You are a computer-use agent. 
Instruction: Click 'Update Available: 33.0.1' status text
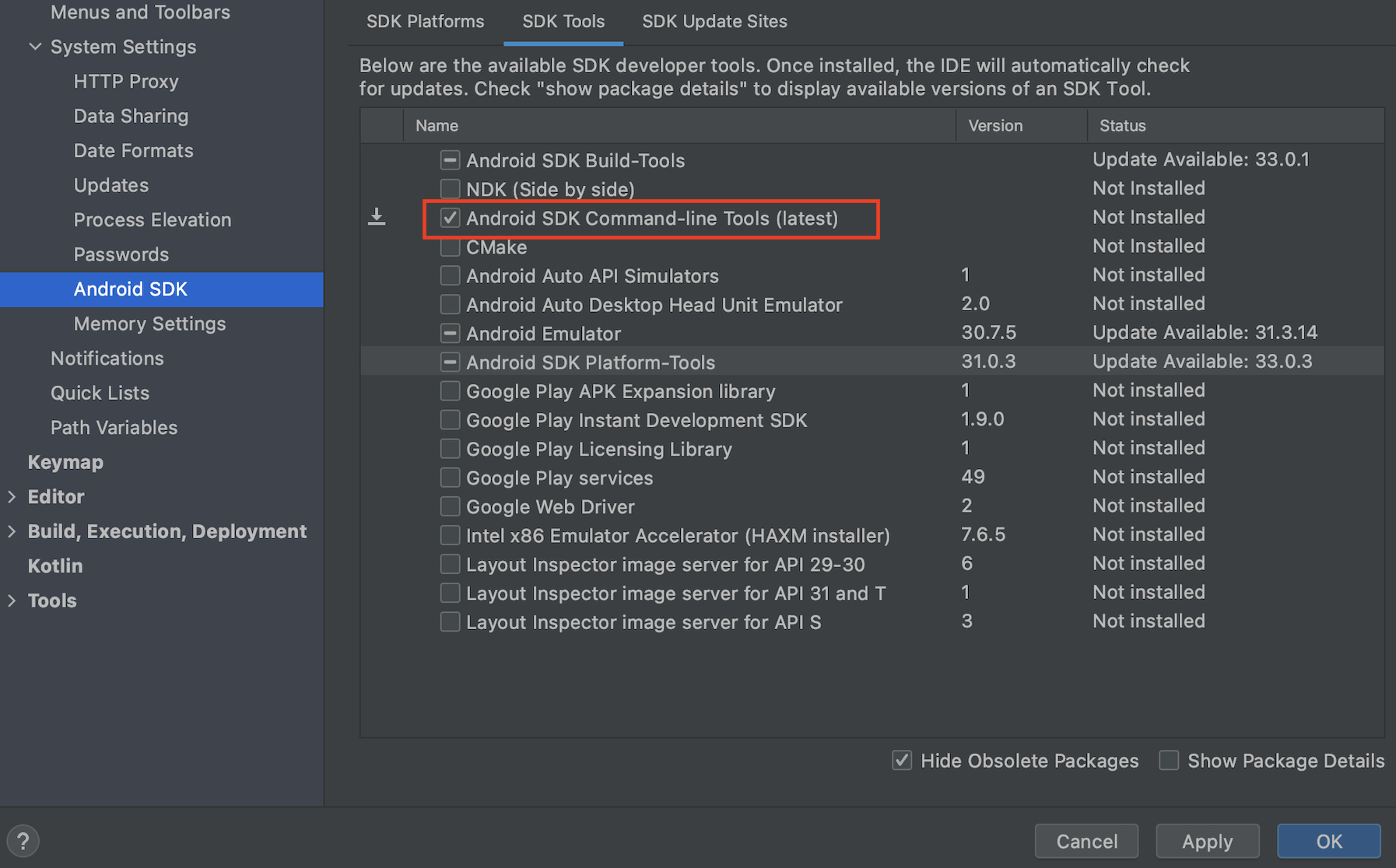click(x=1201, y=159)
